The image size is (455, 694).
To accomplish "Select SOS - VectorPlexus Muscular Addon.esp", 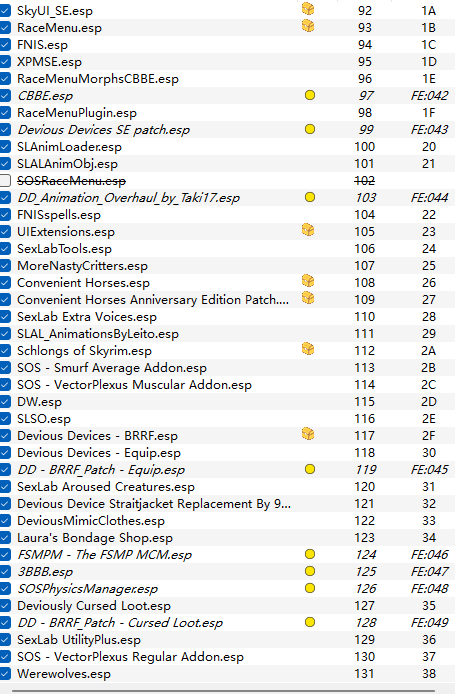I will tap(135, 385).
